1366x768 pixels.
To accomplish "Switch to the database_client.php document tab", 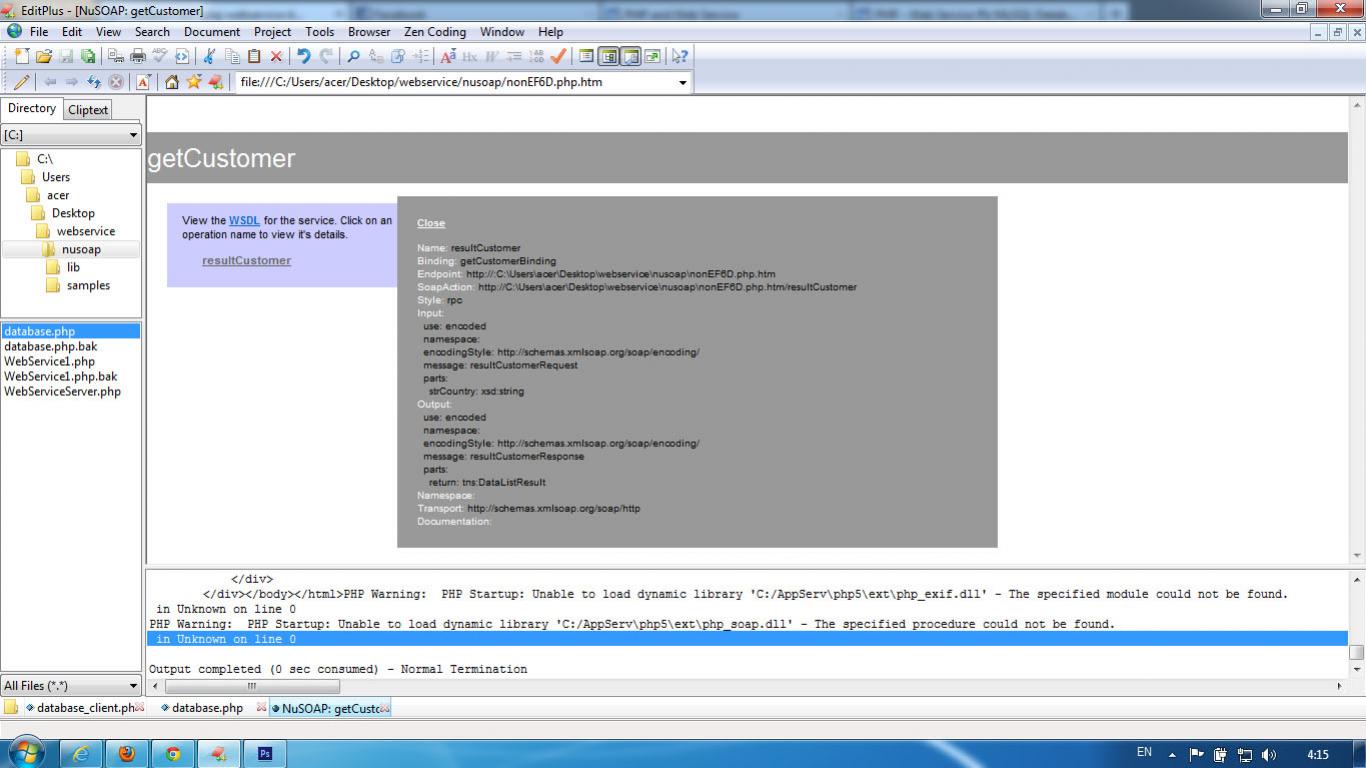I will (x=84, y=708).
